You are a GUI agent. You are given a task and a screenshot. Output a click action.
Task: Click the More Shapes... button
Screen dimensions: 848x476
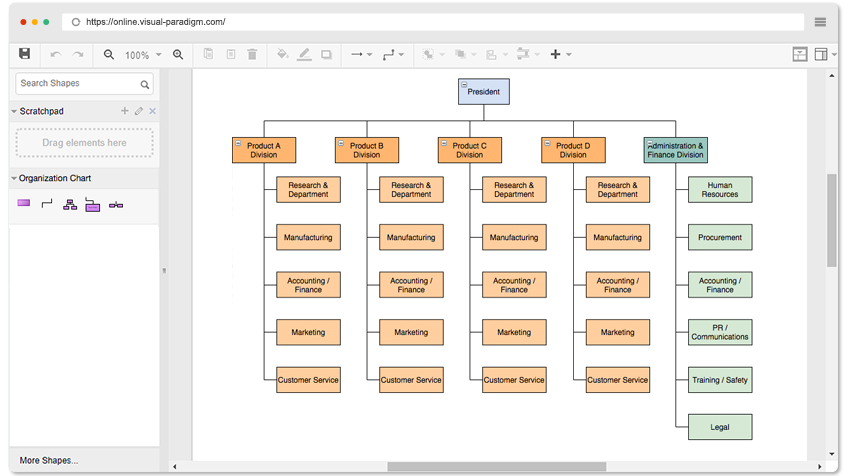click(48, 460)
